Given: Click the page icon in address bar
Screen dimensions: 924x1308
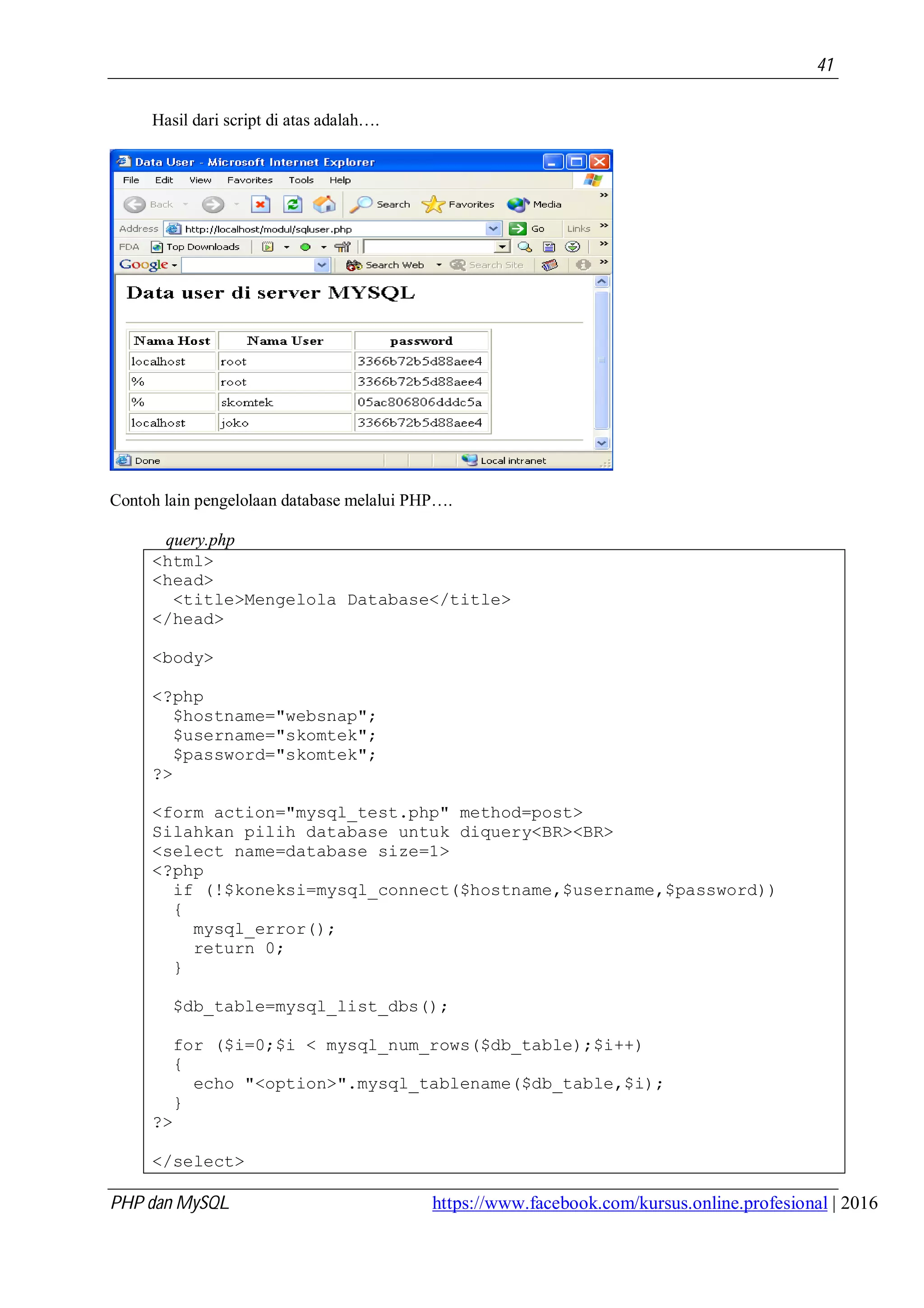Looking at the screenshot, I should coord(174,229).
